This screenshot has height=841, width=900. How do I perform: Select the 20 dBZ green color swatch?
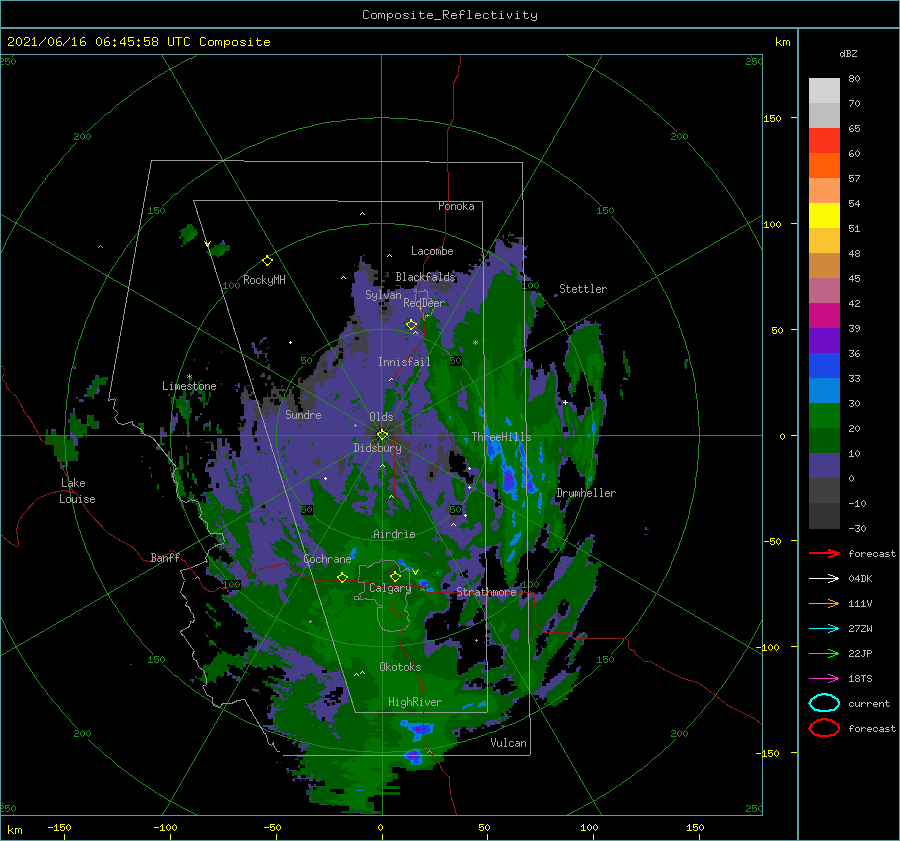(824, 416)
